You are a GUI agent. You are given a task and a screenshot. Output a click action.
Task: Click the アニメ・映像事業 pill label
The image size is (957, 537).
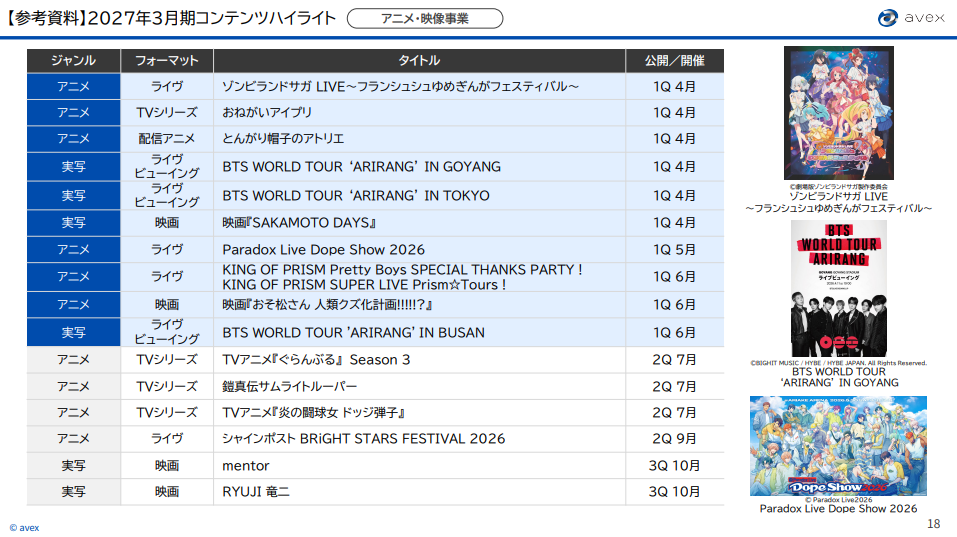tap(425, 18)
